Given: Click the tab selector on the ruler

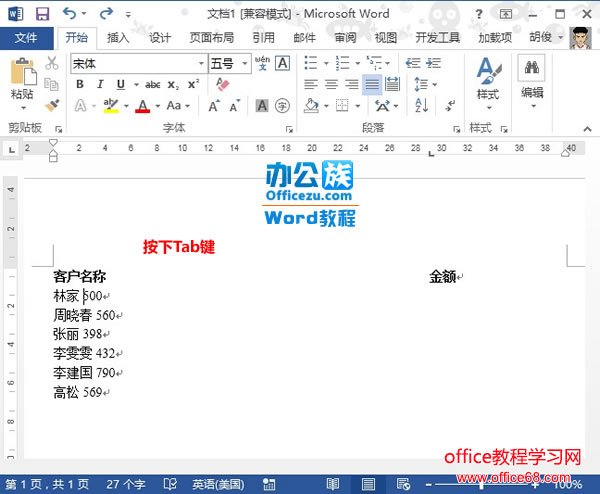Looking at the screenshot, I should point(12,149).
